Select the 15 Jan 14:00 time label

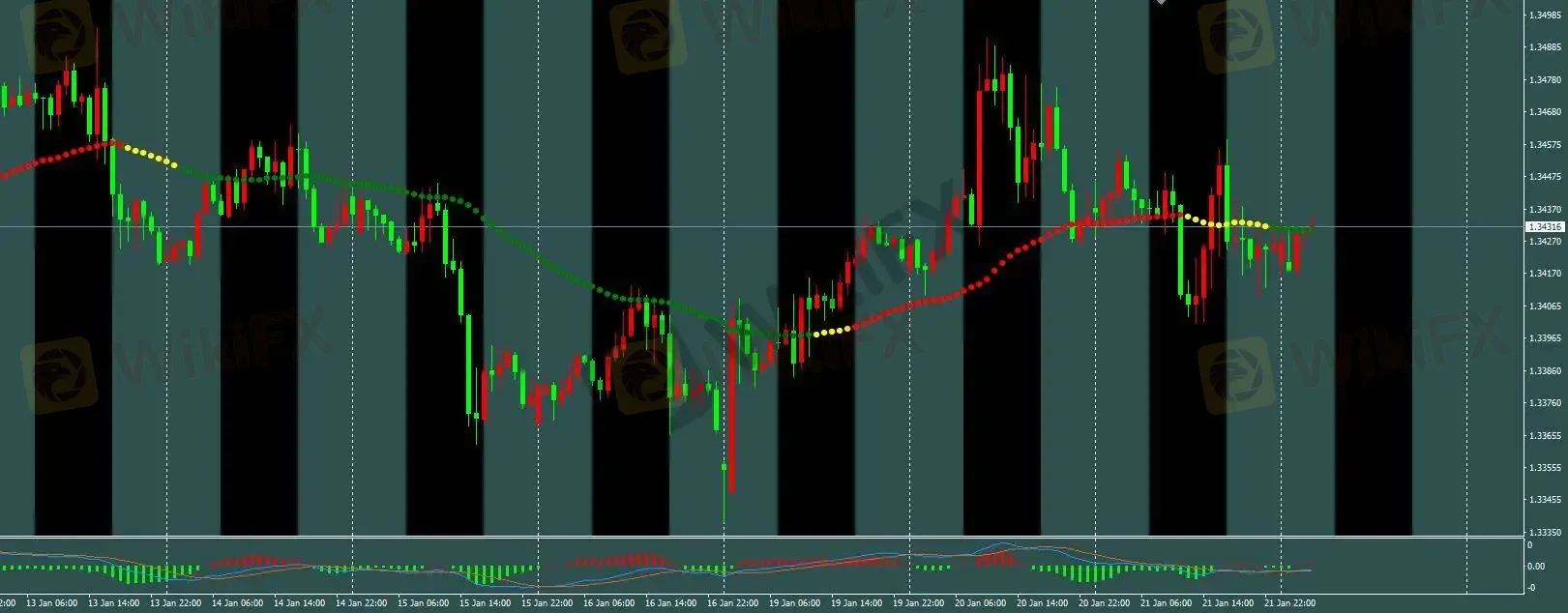click(485, 603)
